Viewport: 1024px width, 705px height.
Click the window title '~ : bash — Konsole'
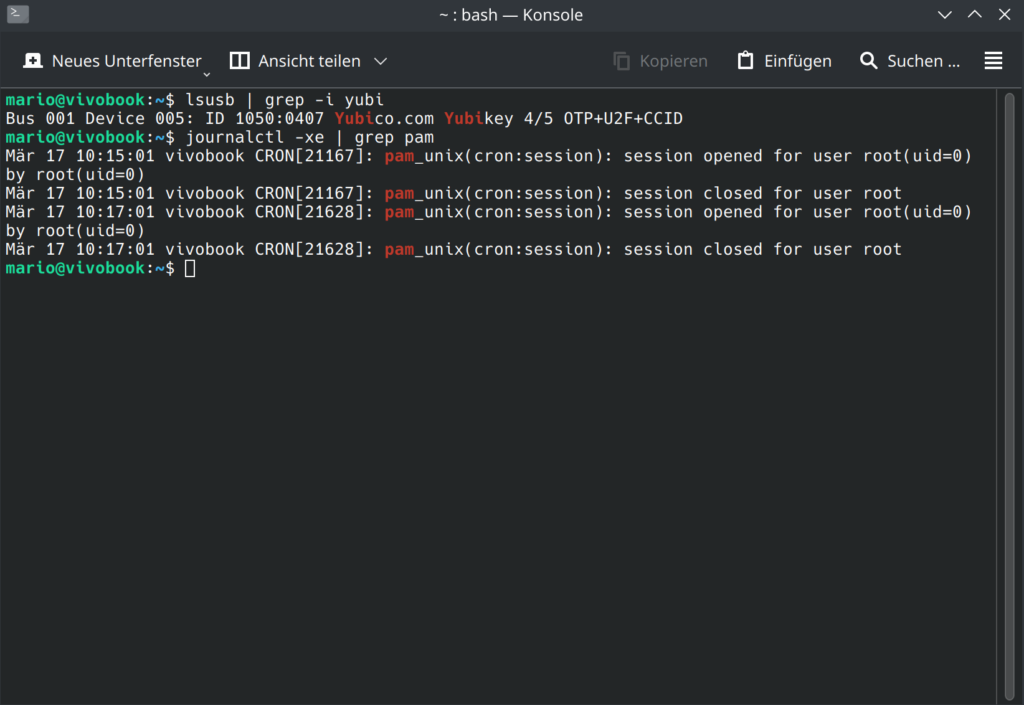coord(511,14)
